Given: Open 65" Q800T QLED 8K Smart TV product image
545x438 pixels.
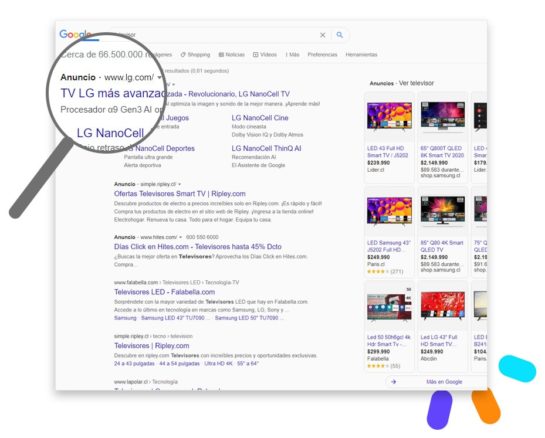Looking at the screenshot, I should tap(443, 116).
